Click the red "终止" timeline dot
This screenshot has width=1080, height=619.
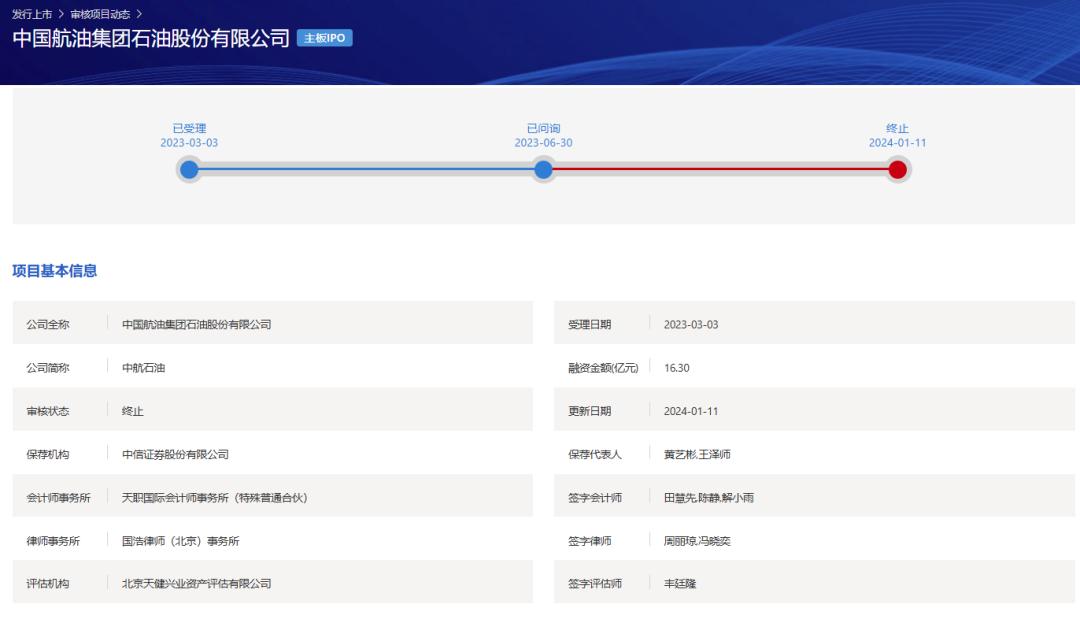click(897, 170)
